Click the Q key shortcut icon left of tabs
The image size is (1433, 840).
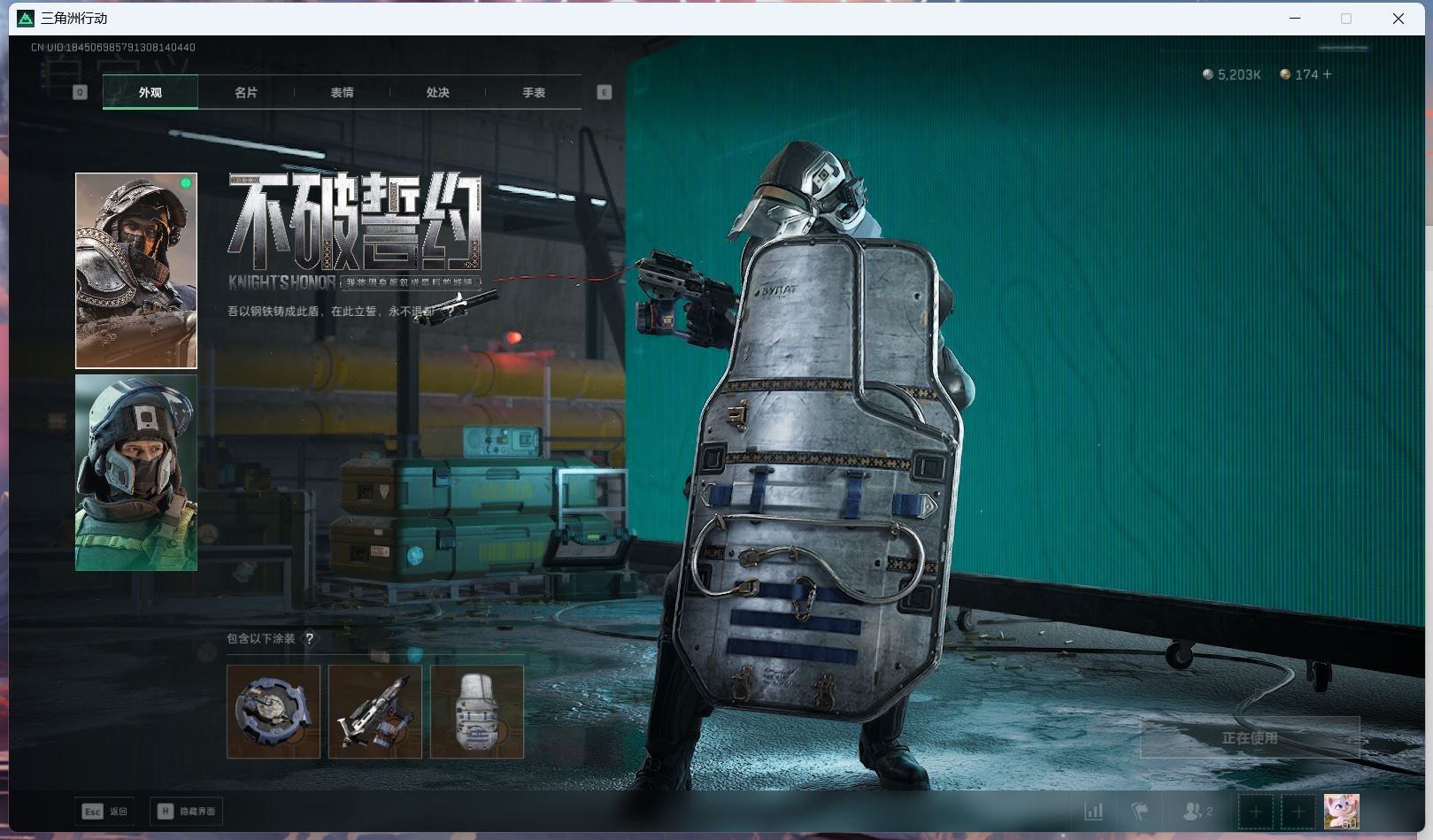[x=79, y=91]
